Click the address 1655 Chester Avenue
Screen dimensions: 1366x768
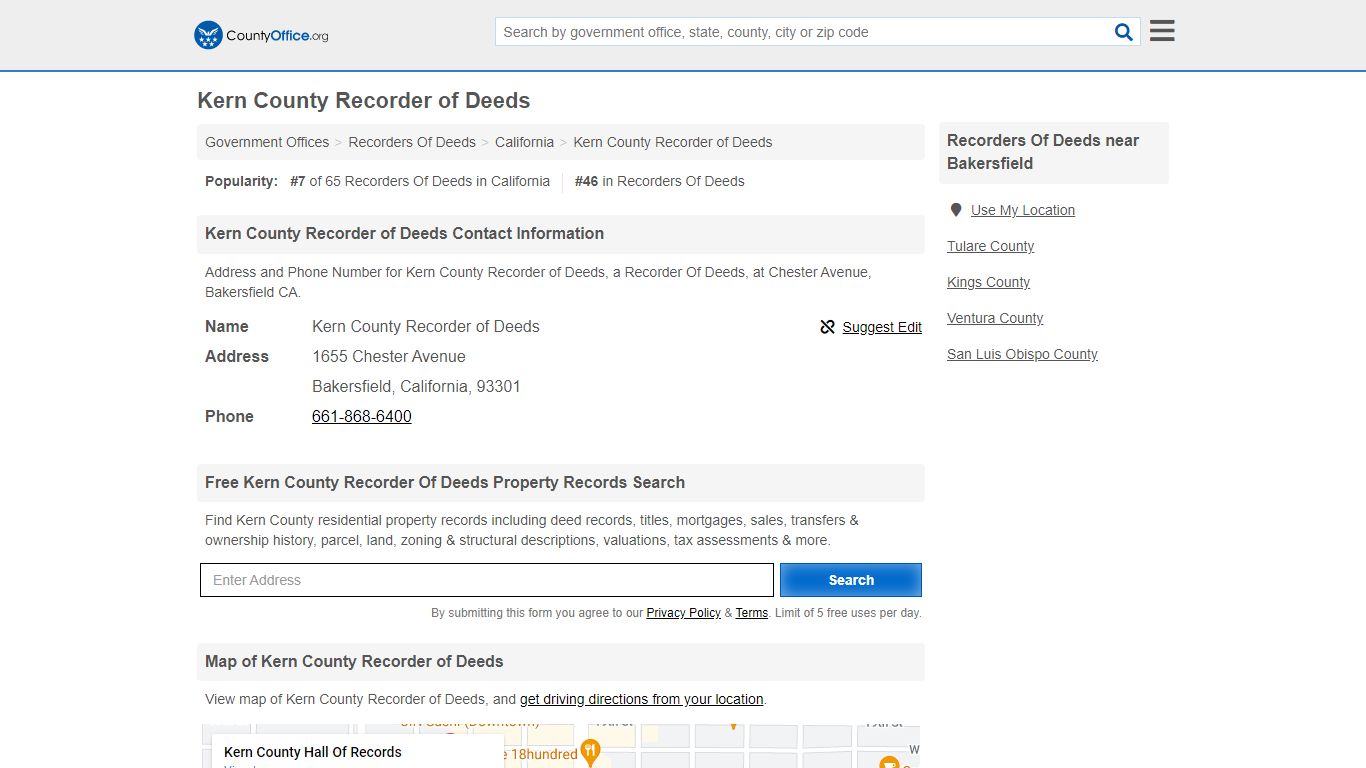(389, 356)
